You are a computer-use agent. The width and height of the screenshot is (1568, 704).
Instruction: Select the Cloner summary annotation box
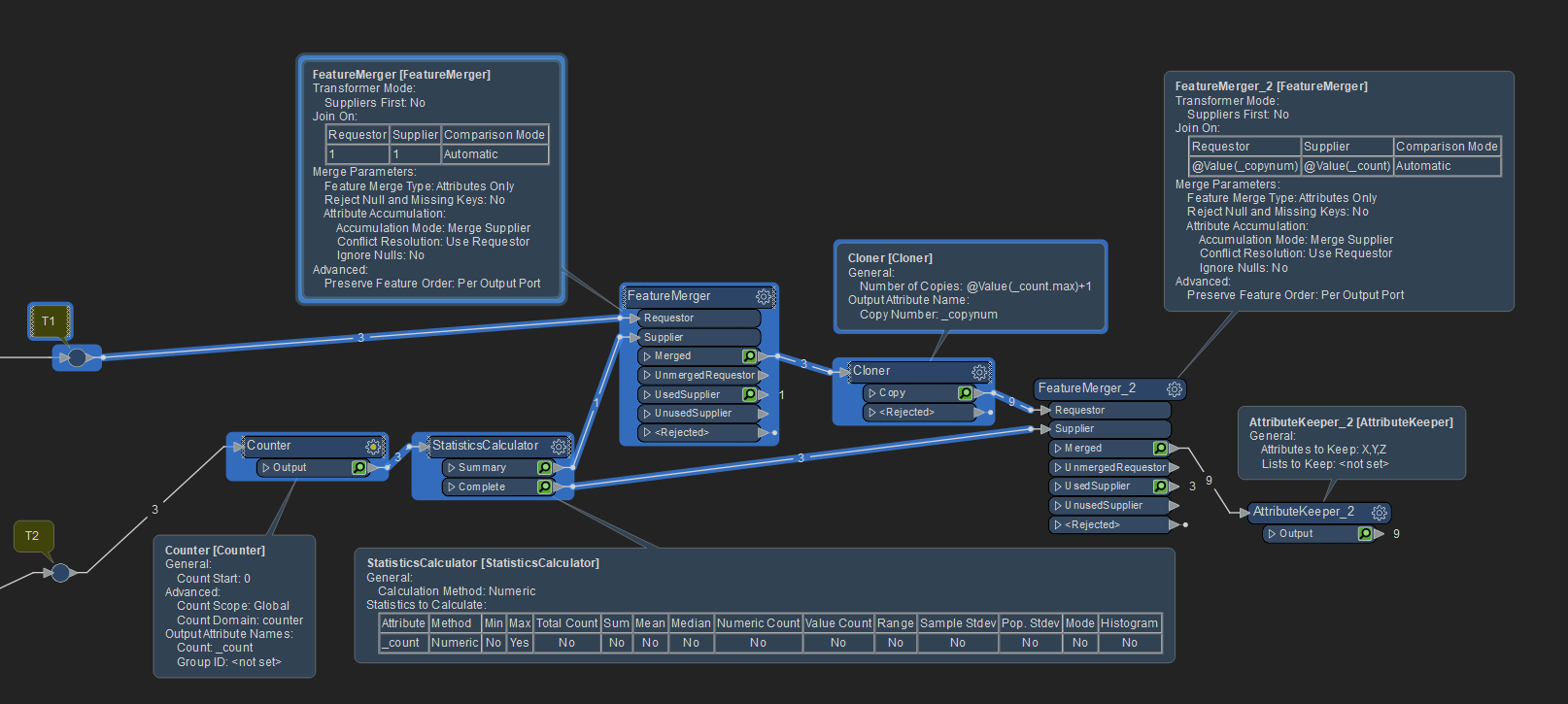coord(971,286)
